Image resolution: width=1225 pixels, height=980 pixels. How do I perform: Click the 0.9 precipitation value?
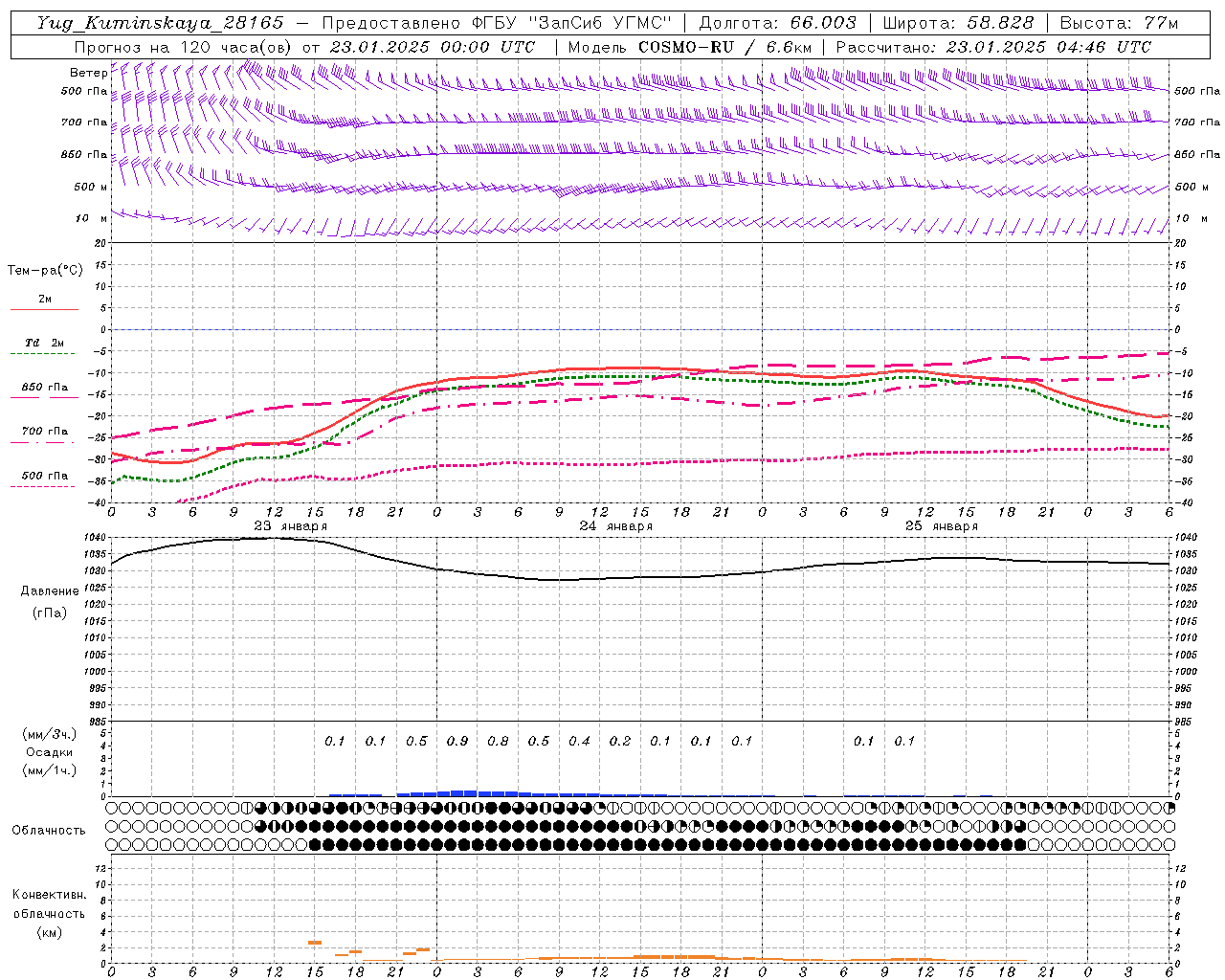(x=457, y=741)
